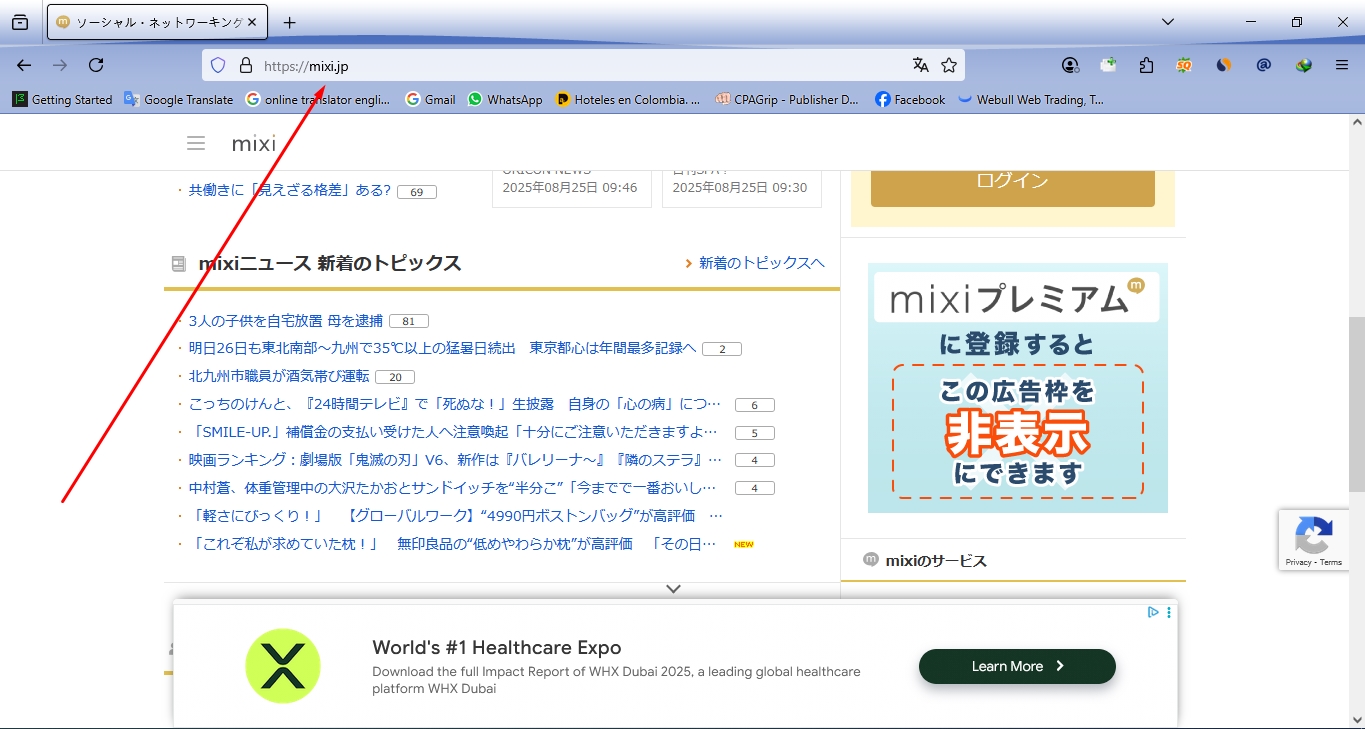Open the Firefox account icon
The image size is (1365, 729).
tap(1070, 64)
